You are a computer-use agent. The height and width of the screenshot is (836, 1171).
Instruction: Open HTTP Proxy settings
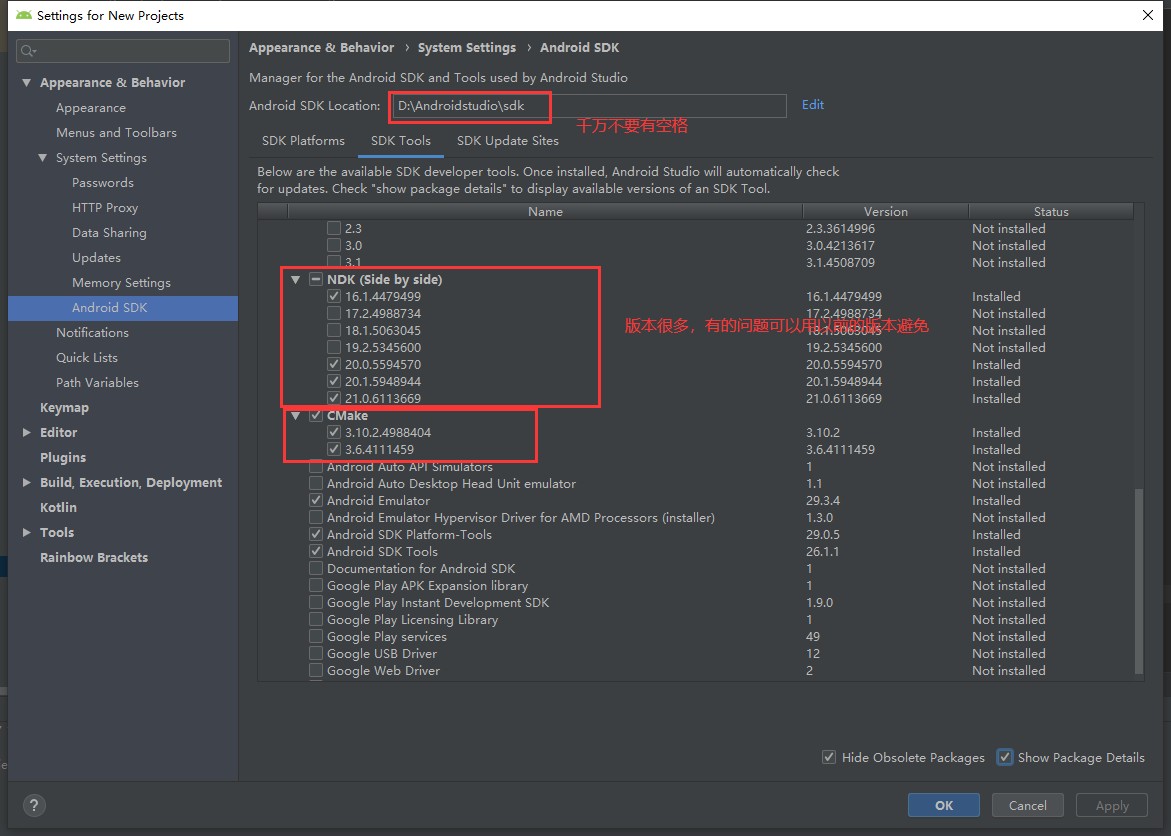click(x=105, y=208)
